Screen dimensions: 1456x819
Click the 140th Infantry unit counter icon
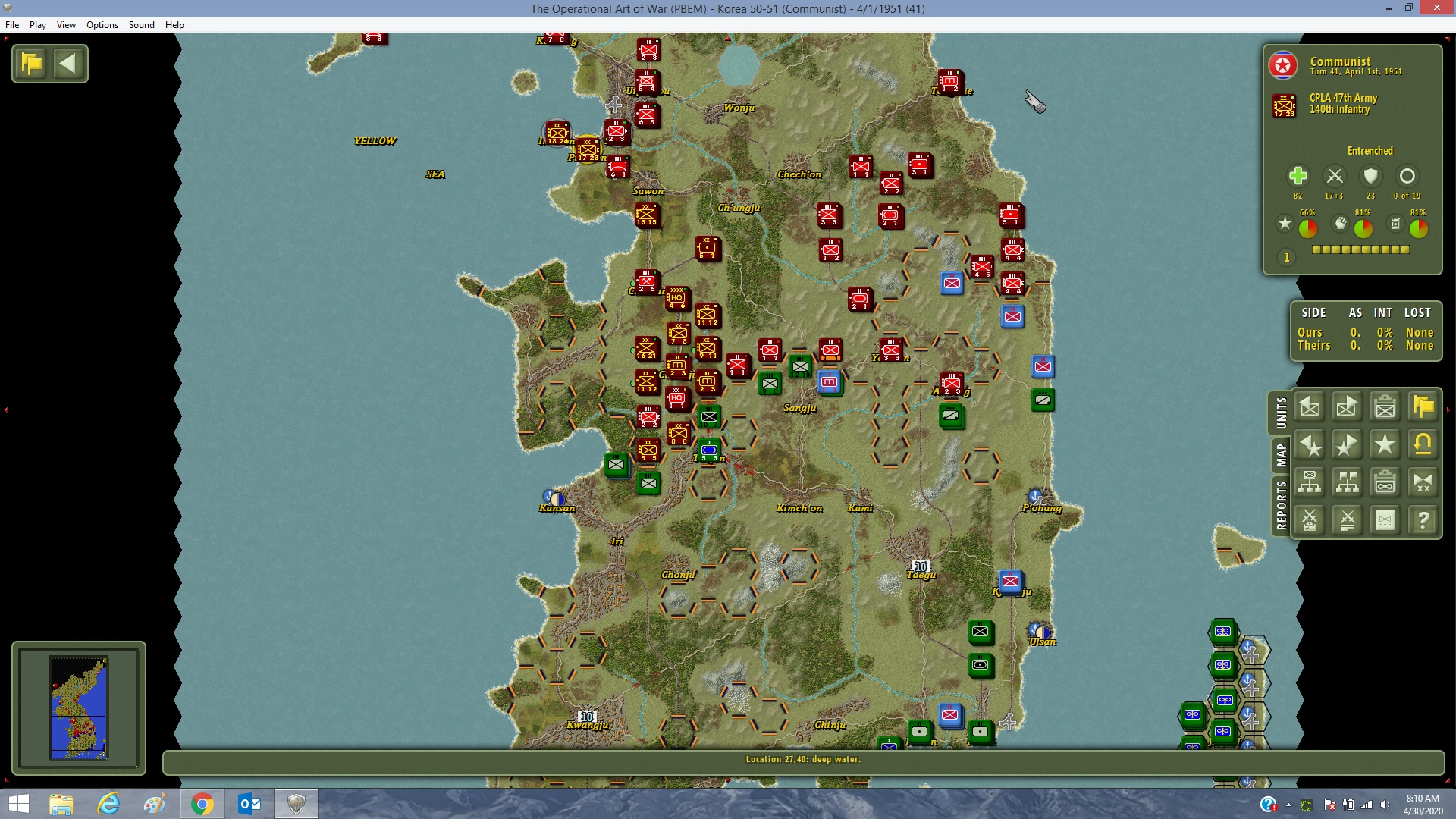[1284, 105]
